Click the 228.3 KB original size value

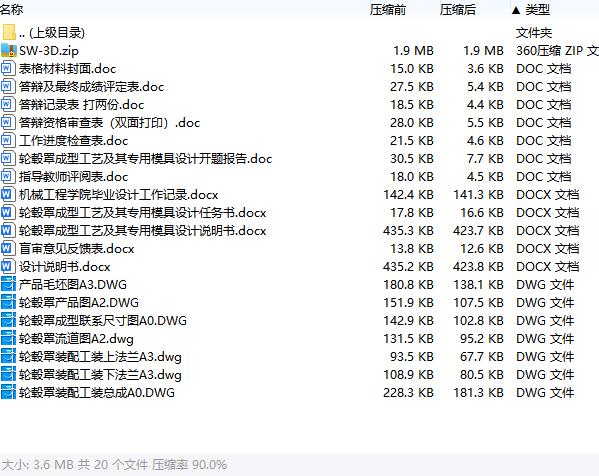click(x=408, y=392)
